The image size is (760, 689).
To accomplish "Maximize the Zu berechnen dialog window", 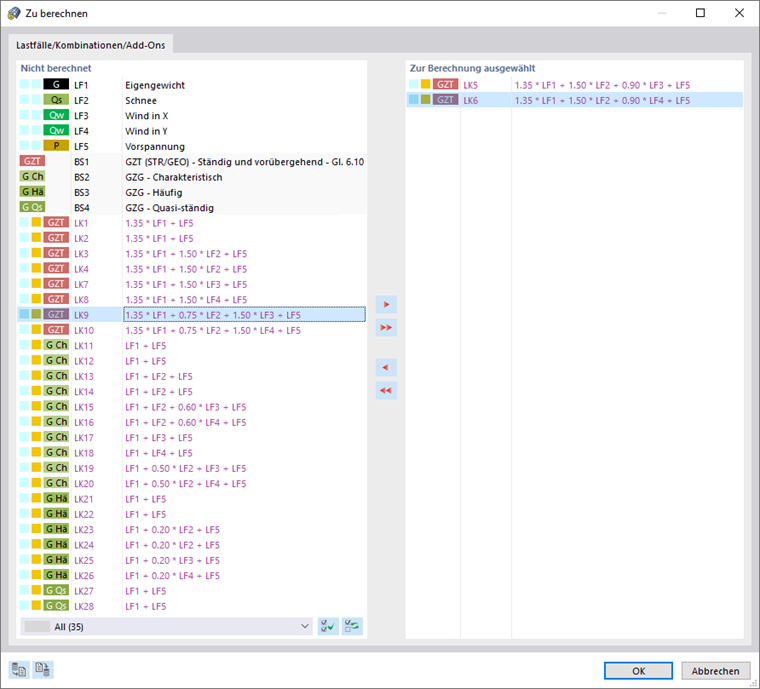I will [700, 13].
